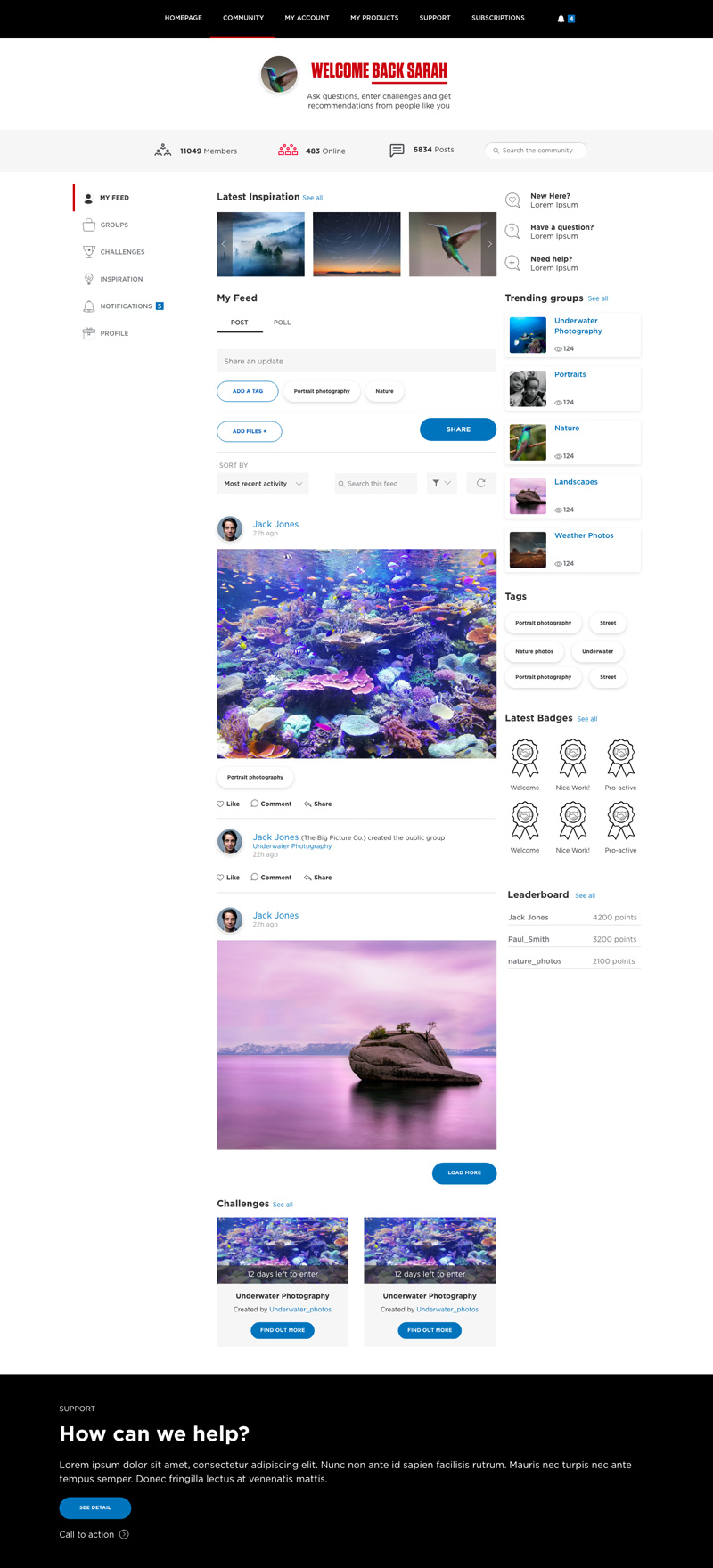Open the Challenges trophy icon in sidebar
Viewport: 713px width, 1568px height.
coord(89,252)
